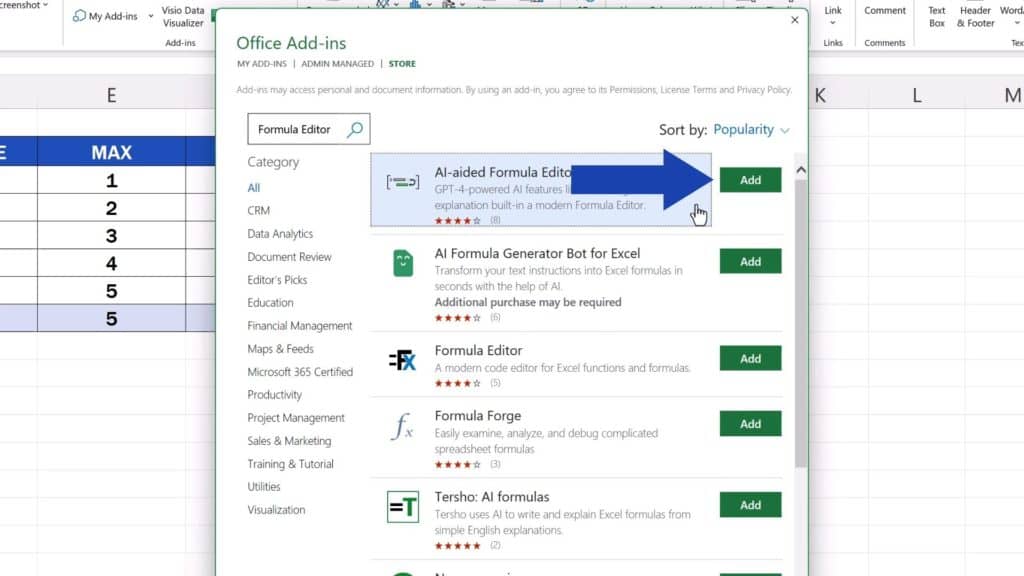1024x576 pixels.
Task: Switch to the MY ADD-INS tab
Action: (x=262, y=63)
